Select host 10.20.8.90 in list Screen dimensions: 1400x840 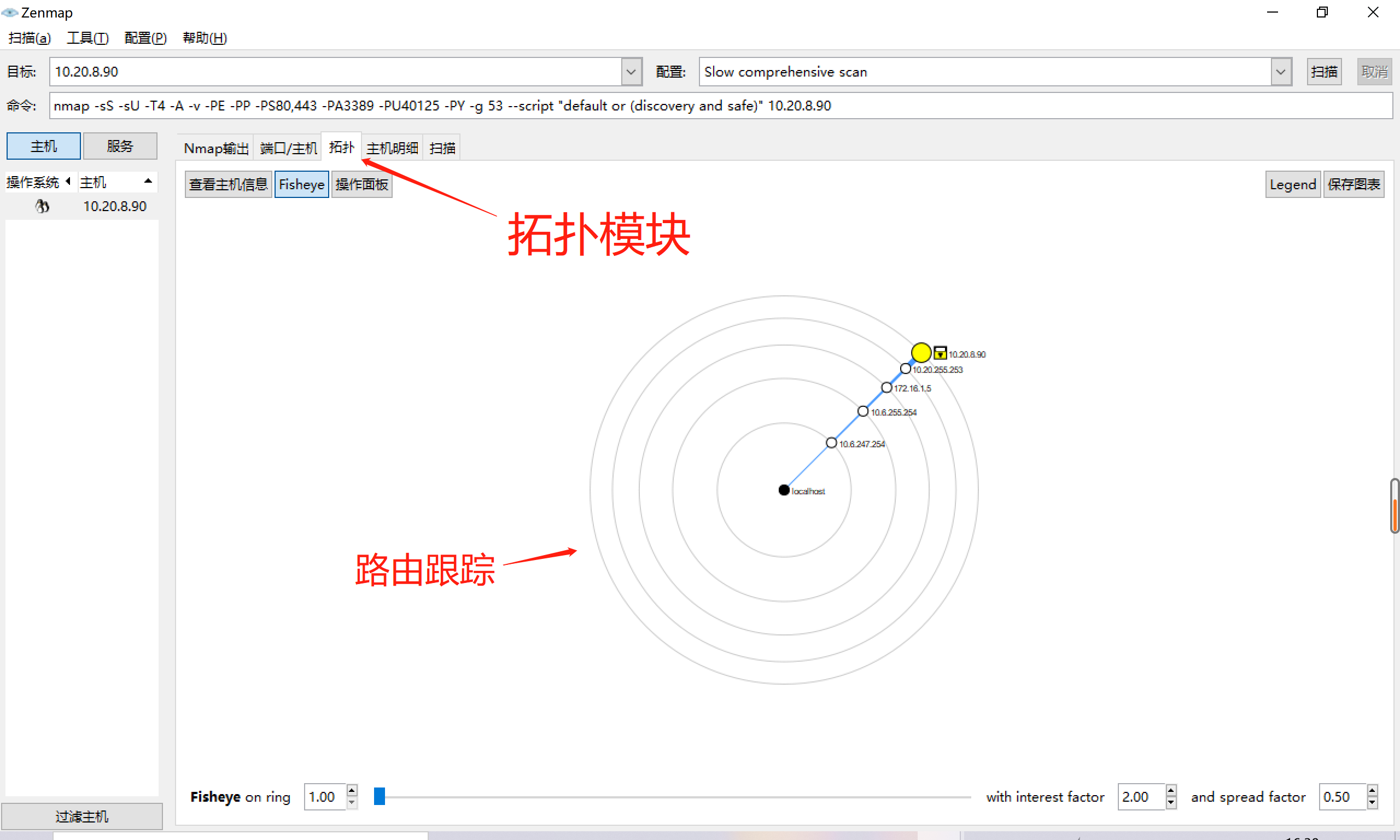point(81,207)
